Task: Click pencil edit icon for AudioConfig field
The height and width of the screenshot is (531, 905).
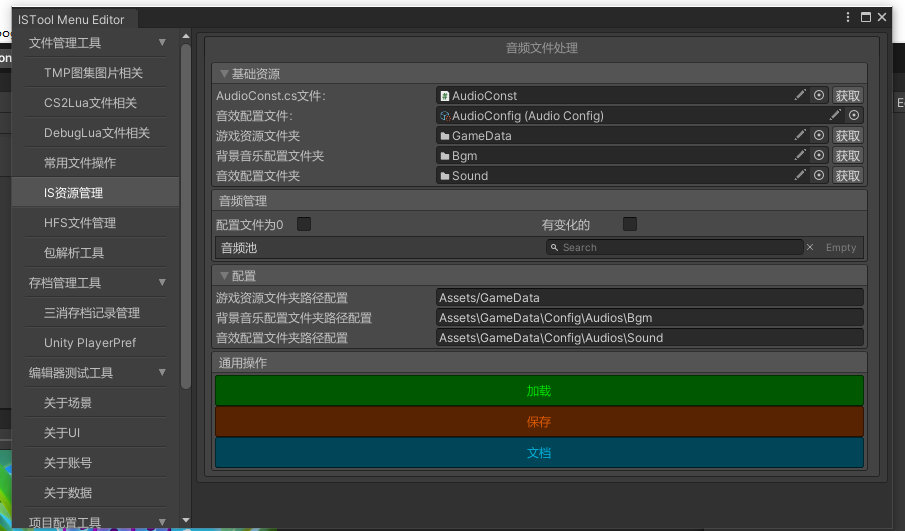Action: pos(835,115)
